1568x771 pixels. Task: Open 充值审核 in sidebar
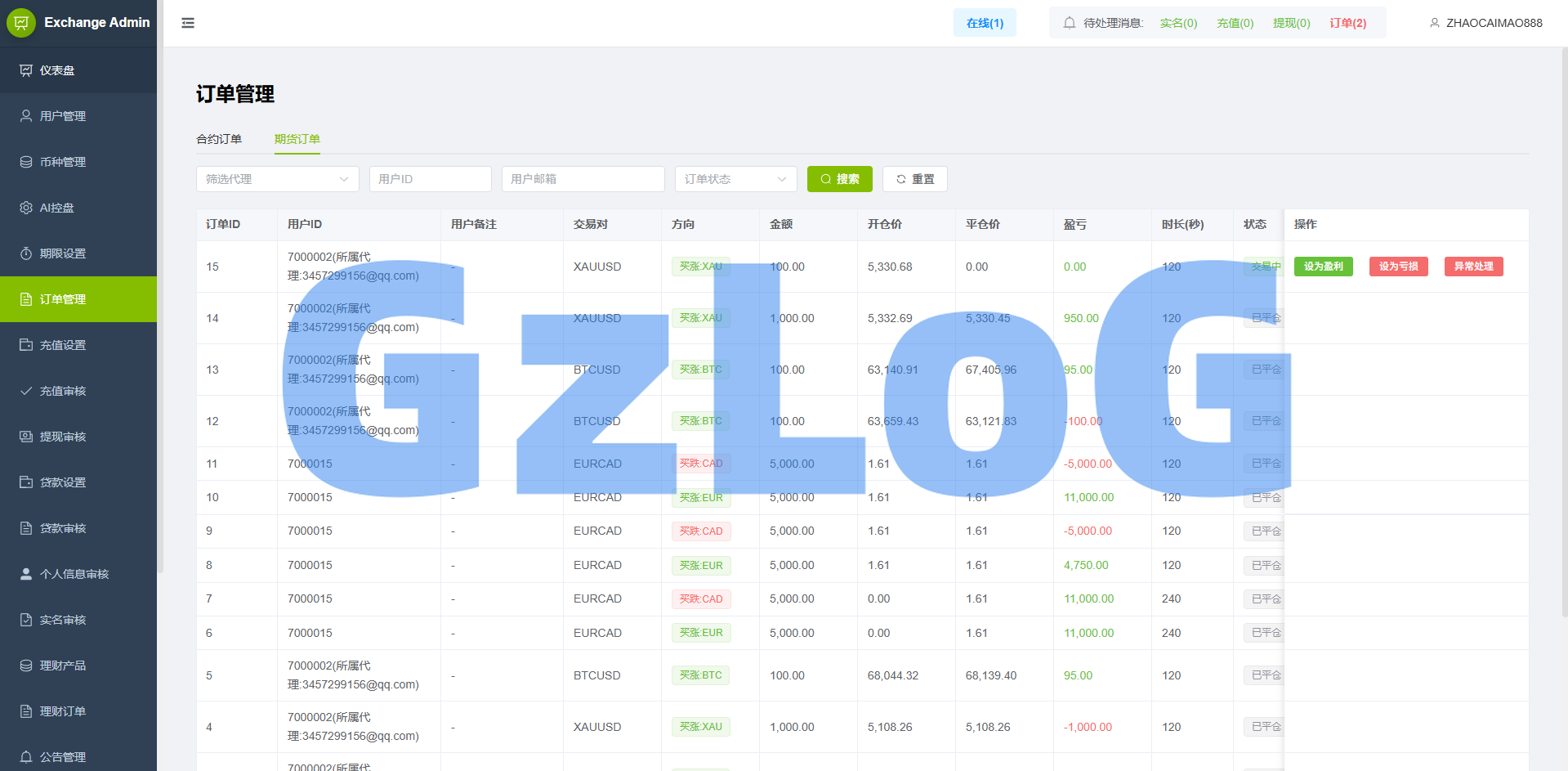[62, 391]
